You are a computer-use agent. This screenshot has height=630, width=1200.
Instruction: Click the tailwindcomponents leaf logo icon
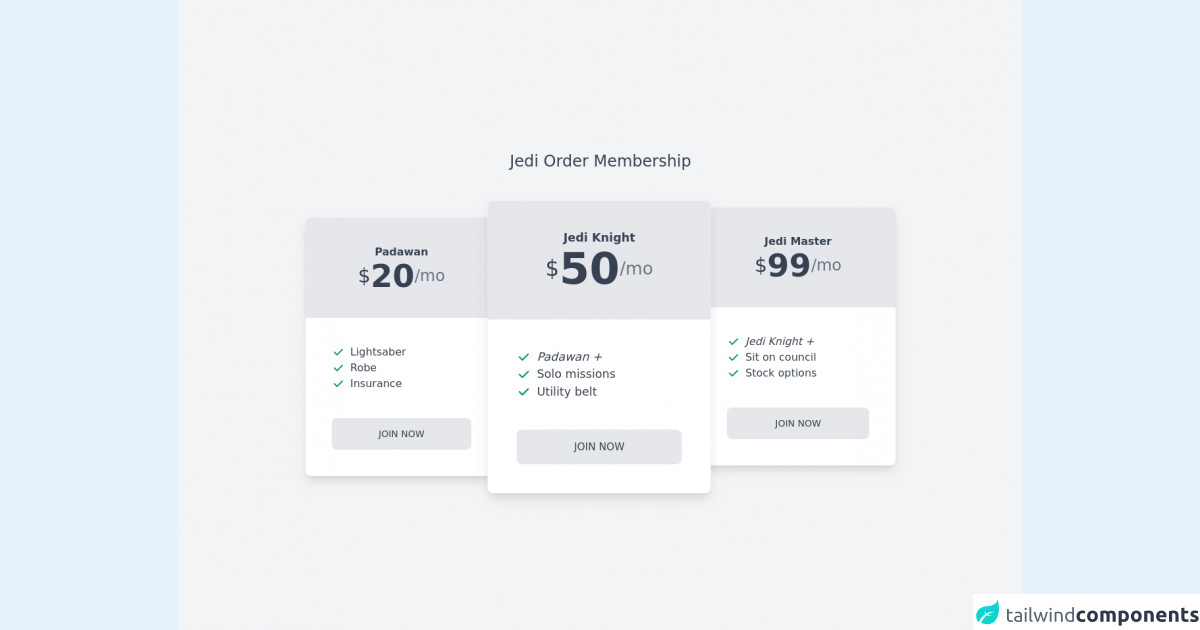pyautogui.click(x=988, y=613)
